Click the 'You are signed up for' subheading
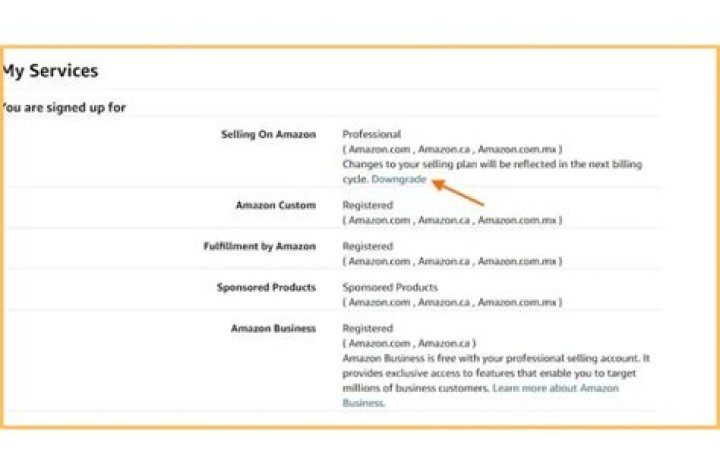 (63, 107)
